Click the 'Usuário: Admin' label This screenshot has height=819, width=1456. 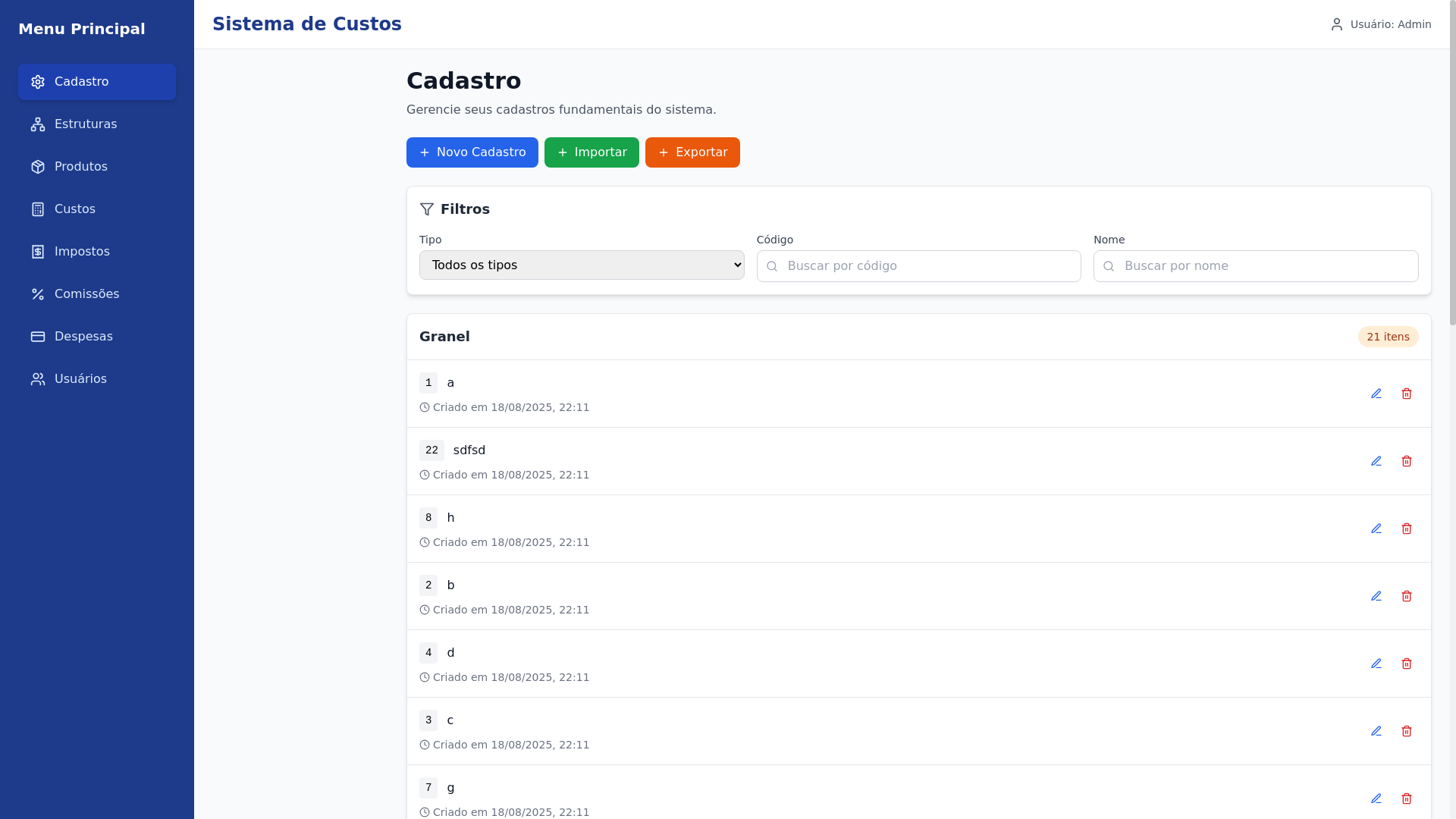coord(1391,24)
